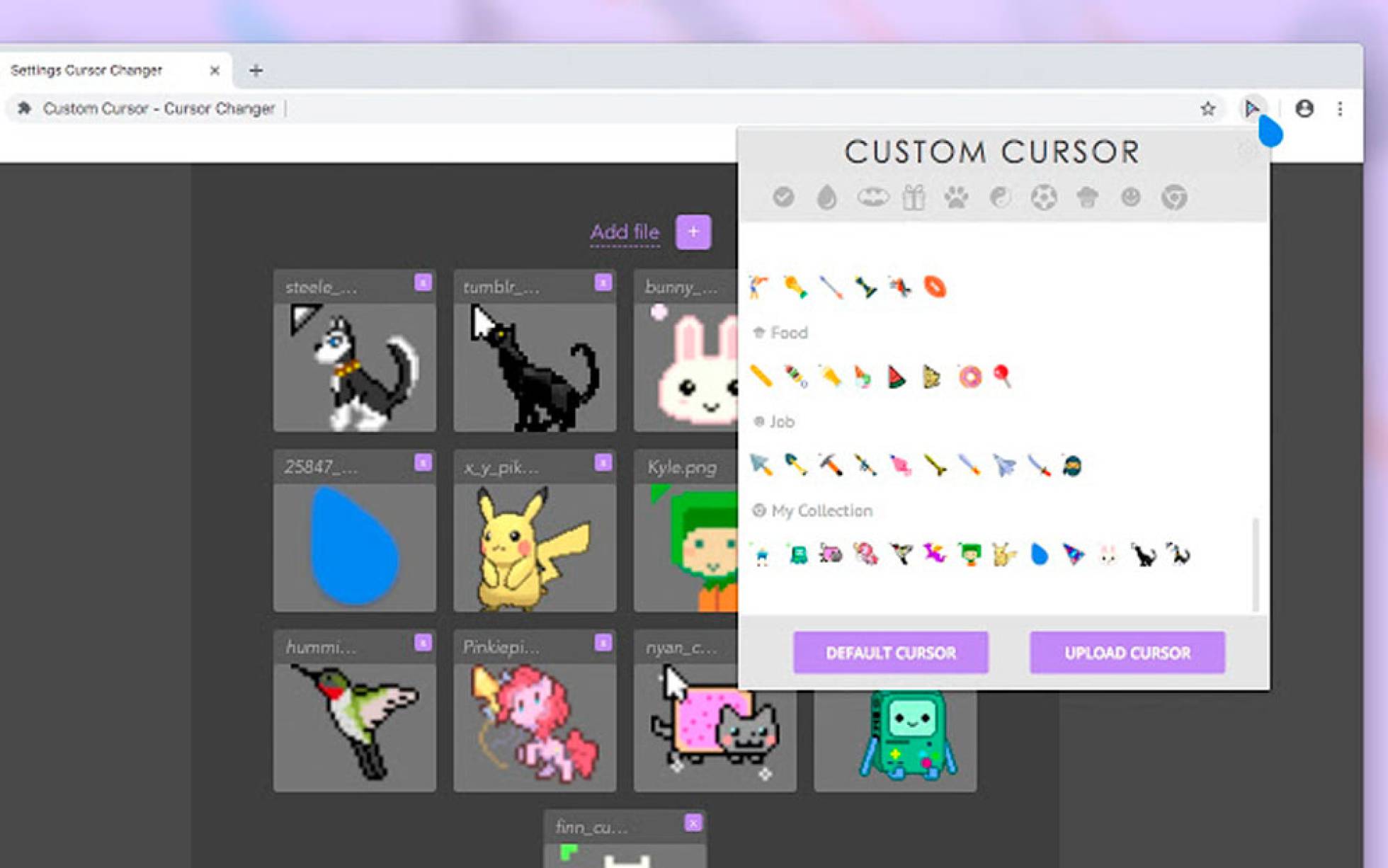Remove the steele_ husky cursor file
Viewport: 1388px width, 868px height.
coord(423,282)
